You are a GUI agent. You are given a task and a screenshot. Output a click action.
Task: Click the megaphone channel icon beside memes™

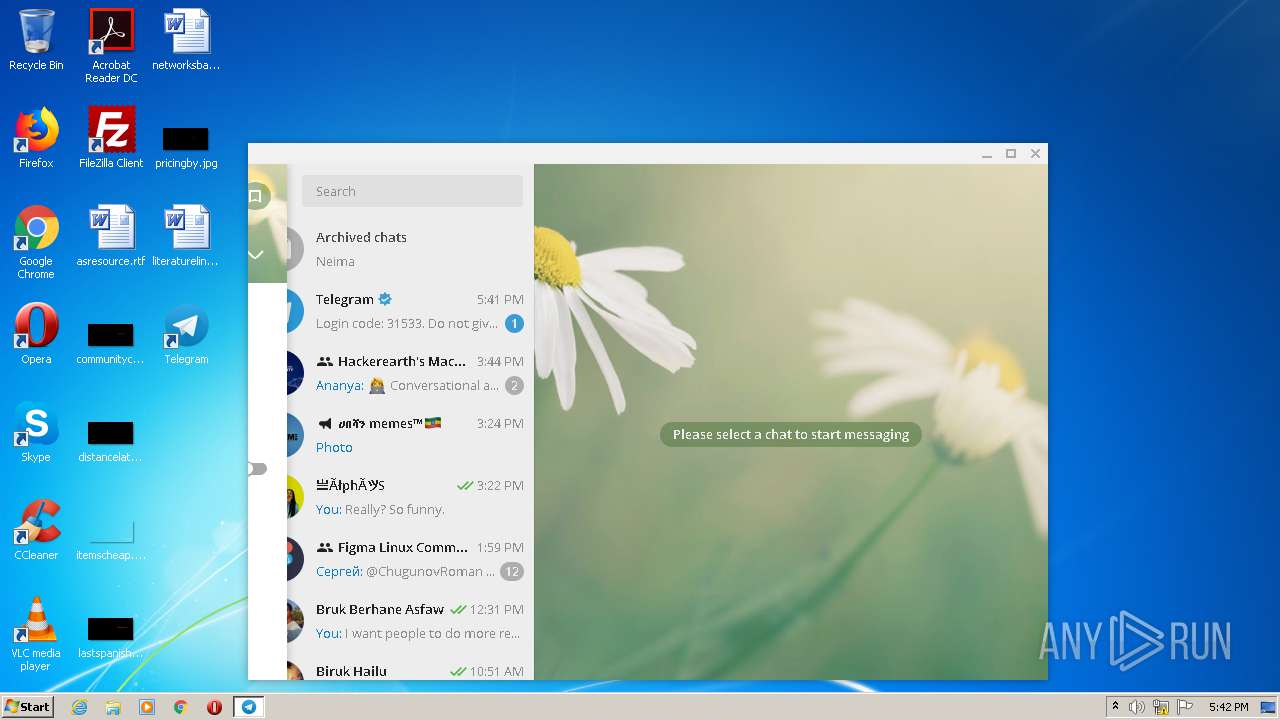click(x=324, y=423)
